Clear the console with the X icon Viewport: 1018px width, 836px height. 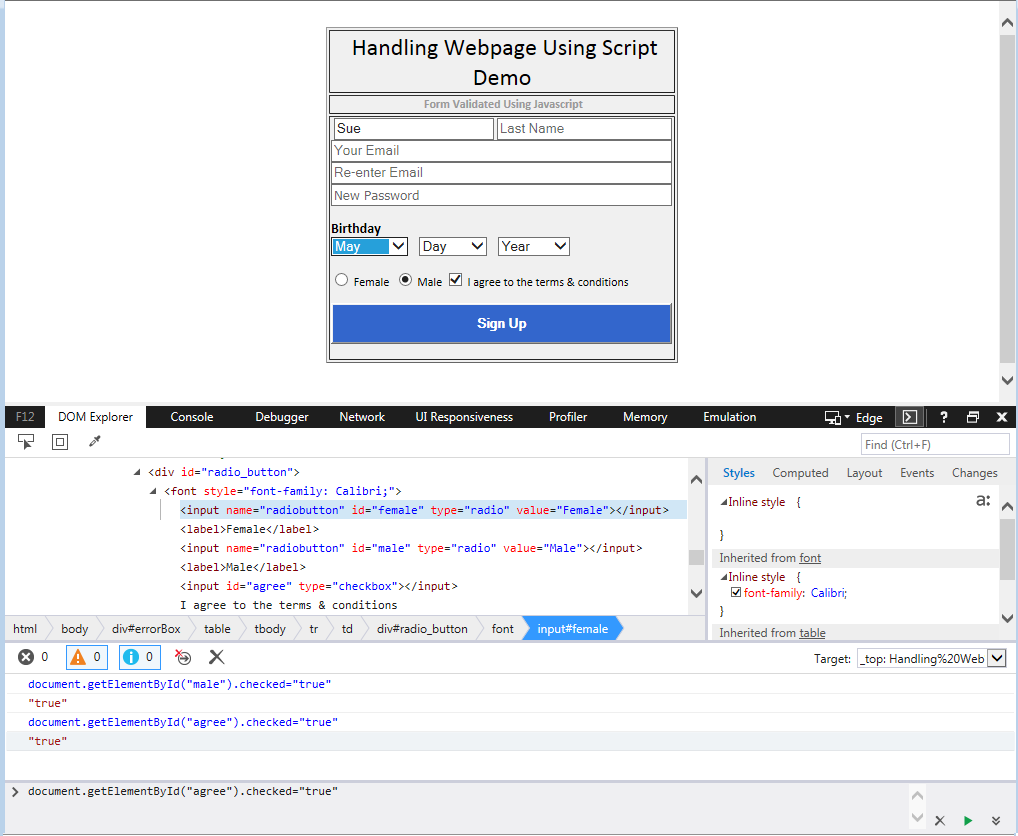tap(217, 658)
